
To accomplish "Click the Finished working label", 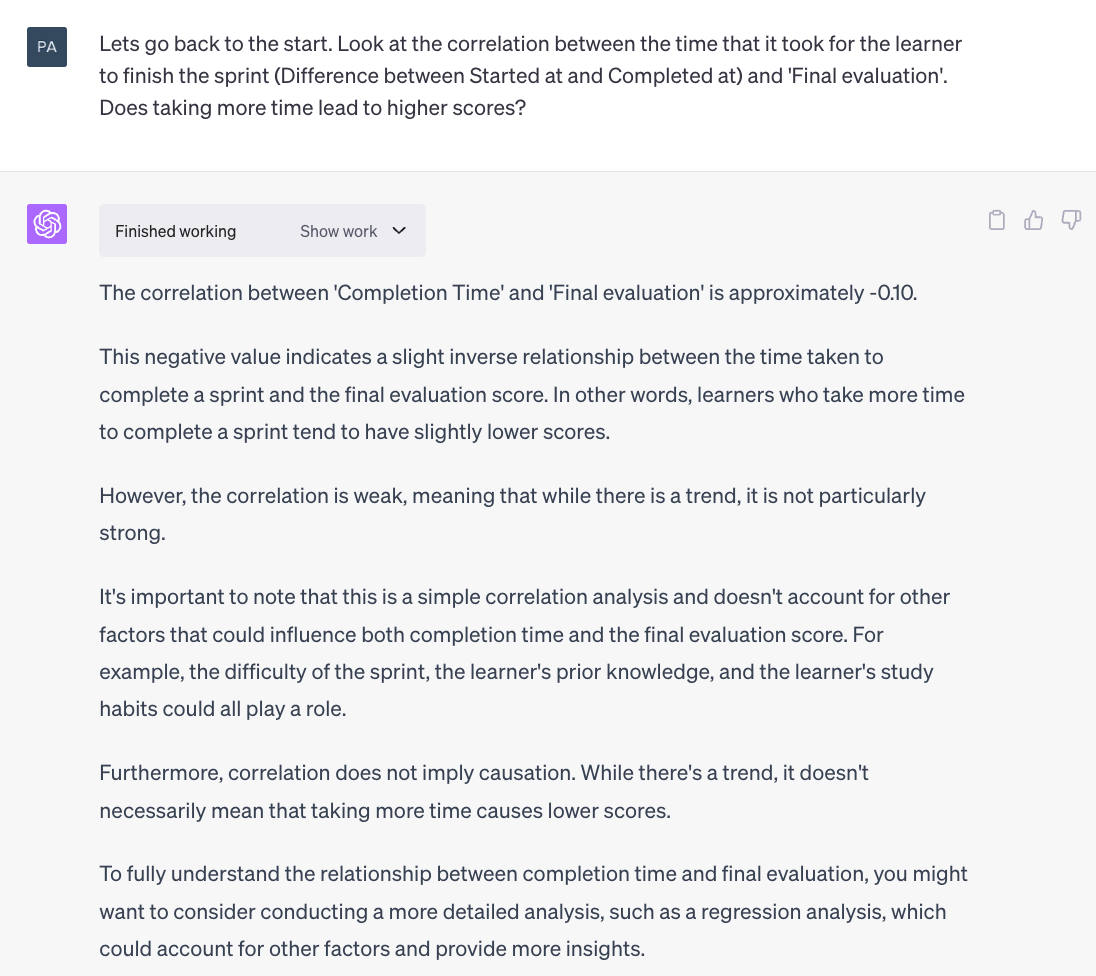I will click(175, 231).
